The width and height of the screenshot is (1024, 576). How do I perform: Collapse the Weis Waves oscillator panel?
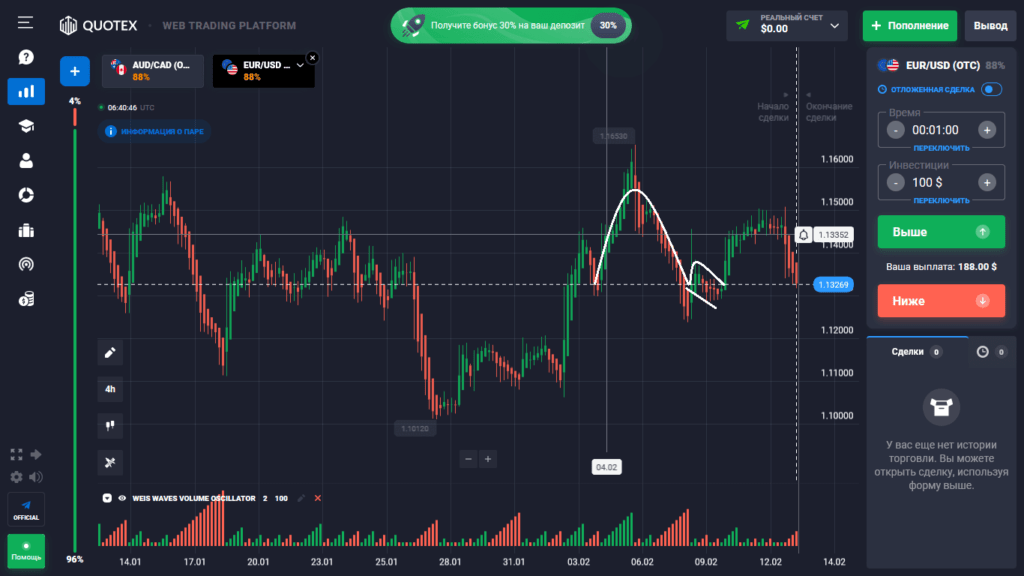click(x=107, y=498)
